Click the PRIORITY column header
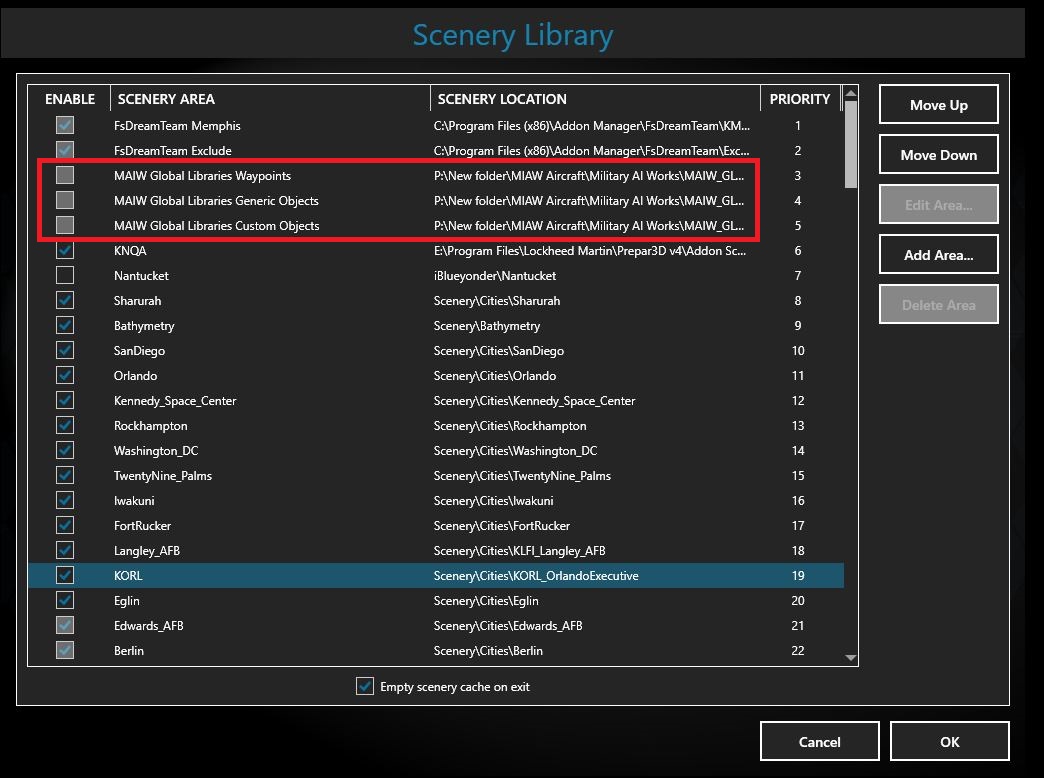The image size is (1044, 778). click(800, 99)
